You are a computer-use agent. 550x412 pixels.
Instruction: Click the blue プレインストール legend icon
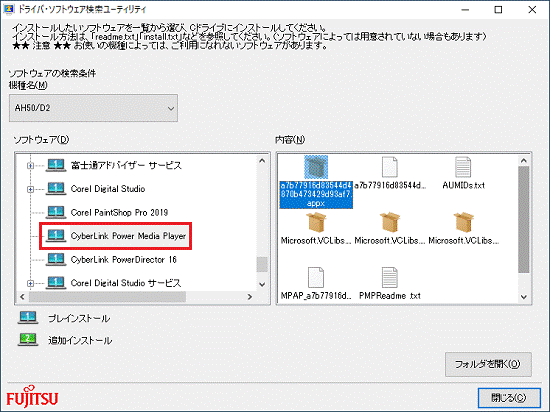point(28,318)
